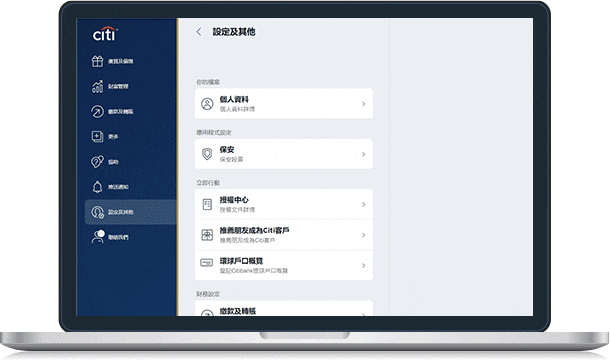This screenshot has width=610, height=360.
Task: Select the 財富管理 label in the sidebar
Action: (118, 86)
